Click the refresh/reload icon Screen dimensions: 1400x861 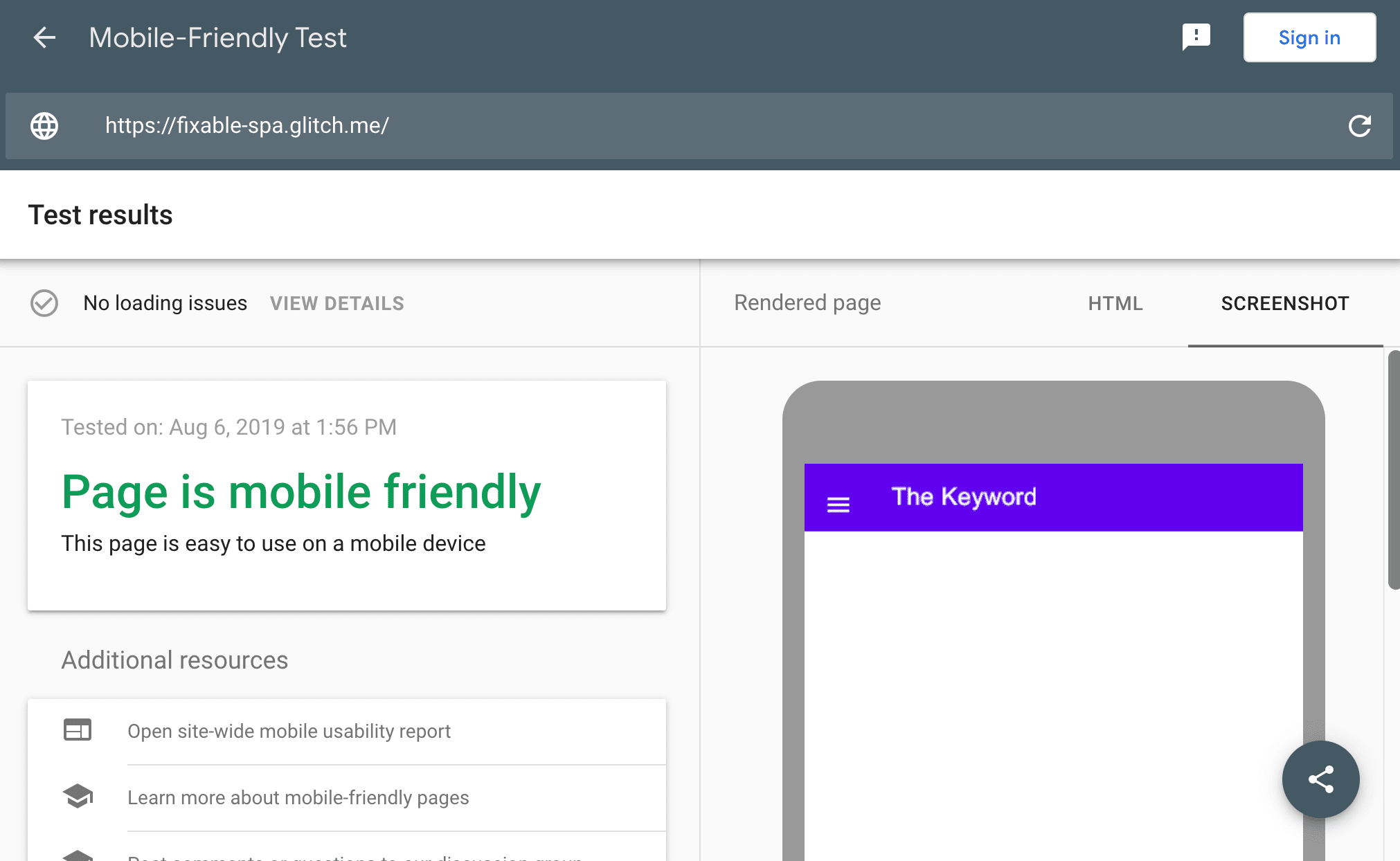[x=1359, y=124]
